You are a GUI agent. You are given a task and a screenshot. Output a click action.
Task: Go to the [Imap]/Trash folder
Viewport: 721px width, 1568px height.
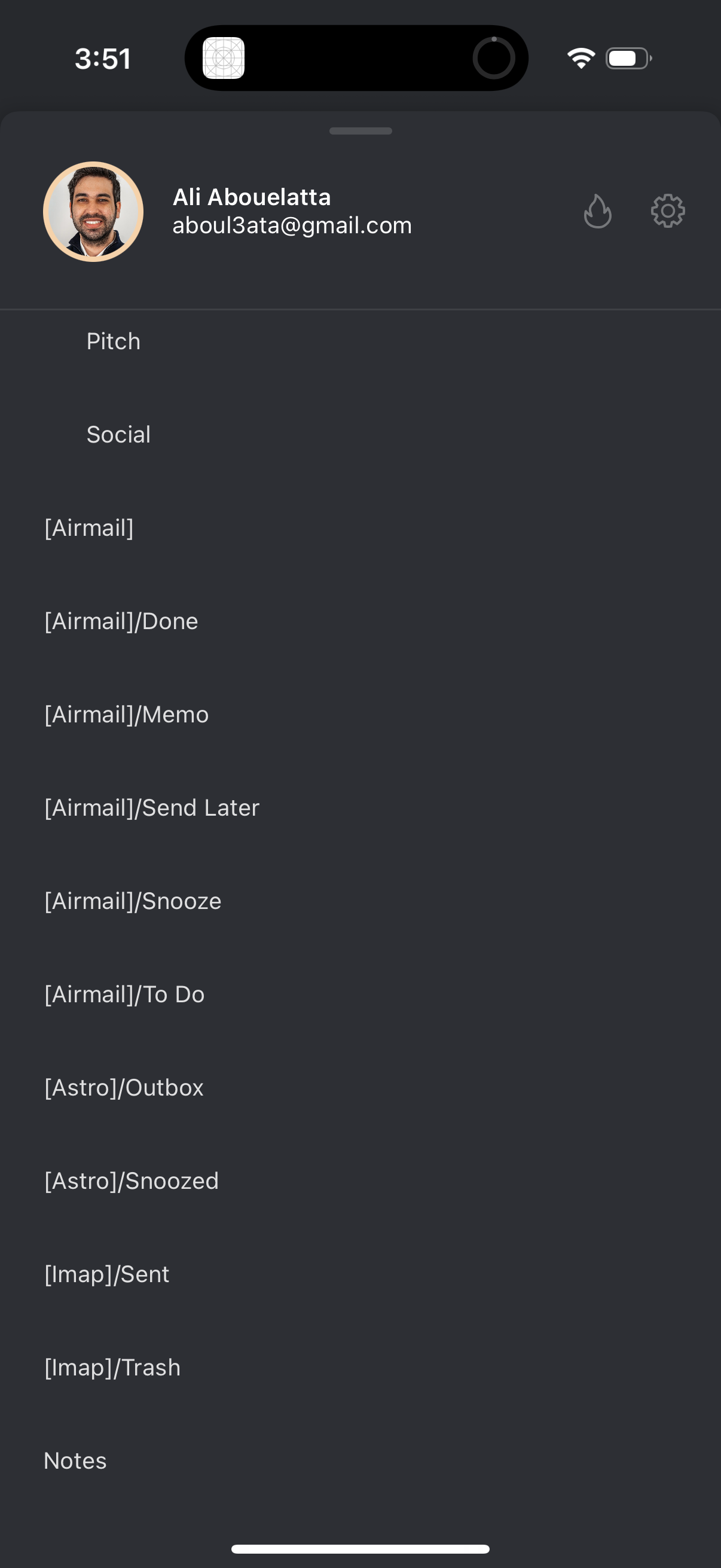pos(112,1368)
